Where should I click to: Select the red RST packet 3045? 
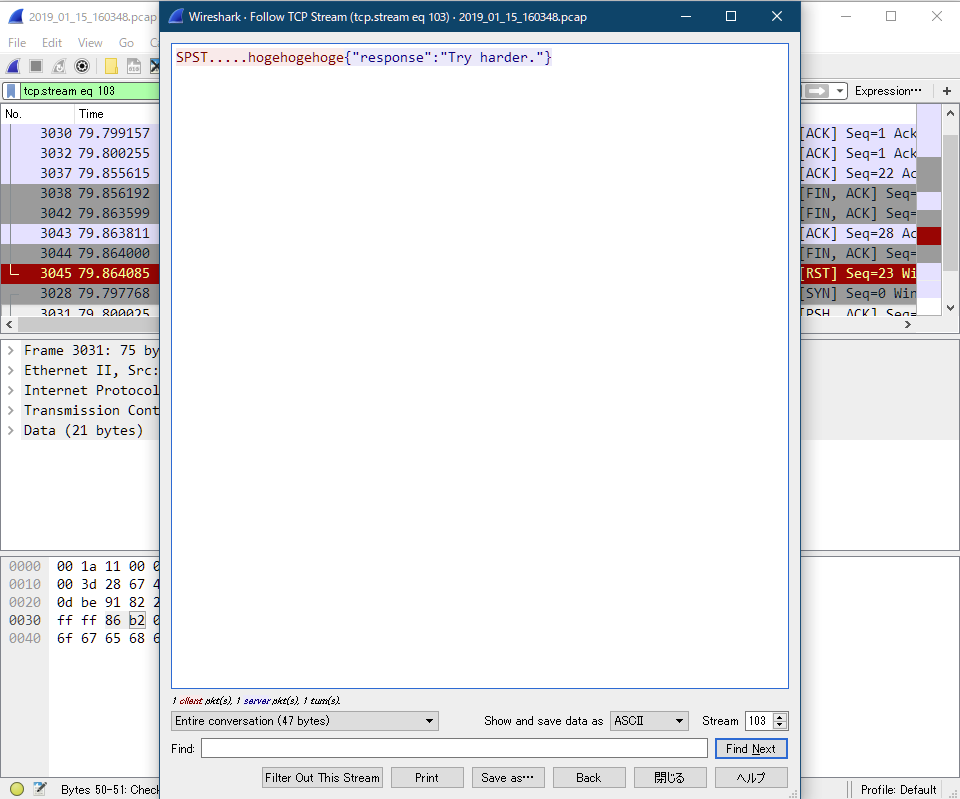(x=80, y=273)
